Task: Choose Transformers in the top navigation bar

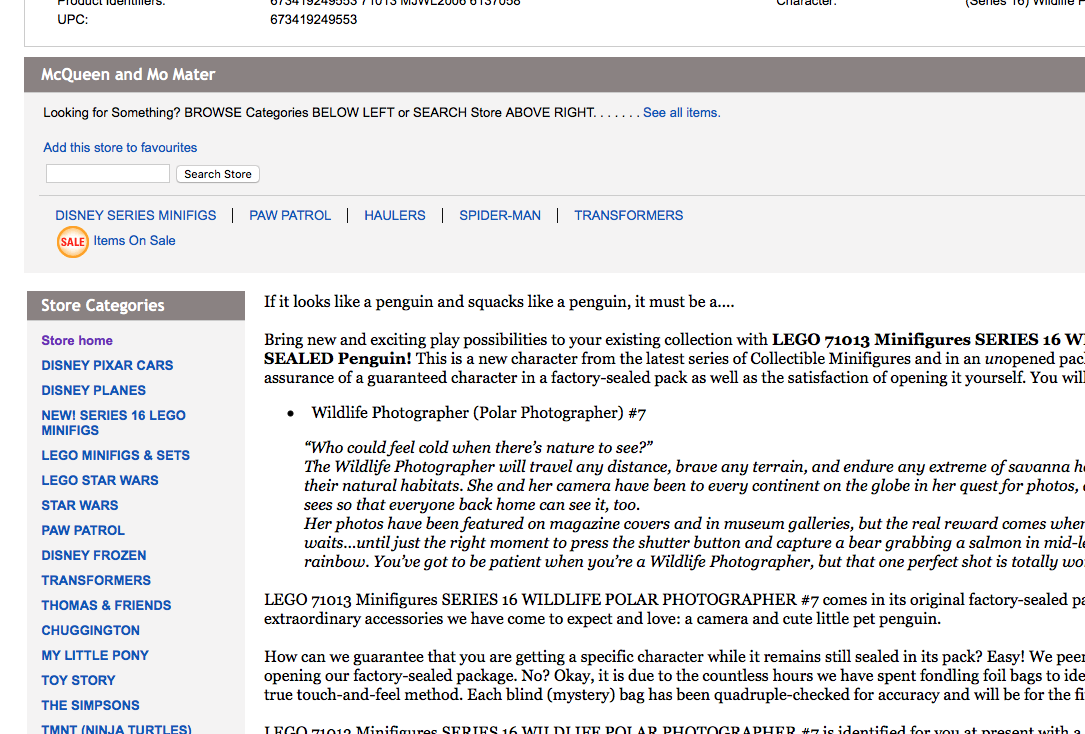Action: 629,215
